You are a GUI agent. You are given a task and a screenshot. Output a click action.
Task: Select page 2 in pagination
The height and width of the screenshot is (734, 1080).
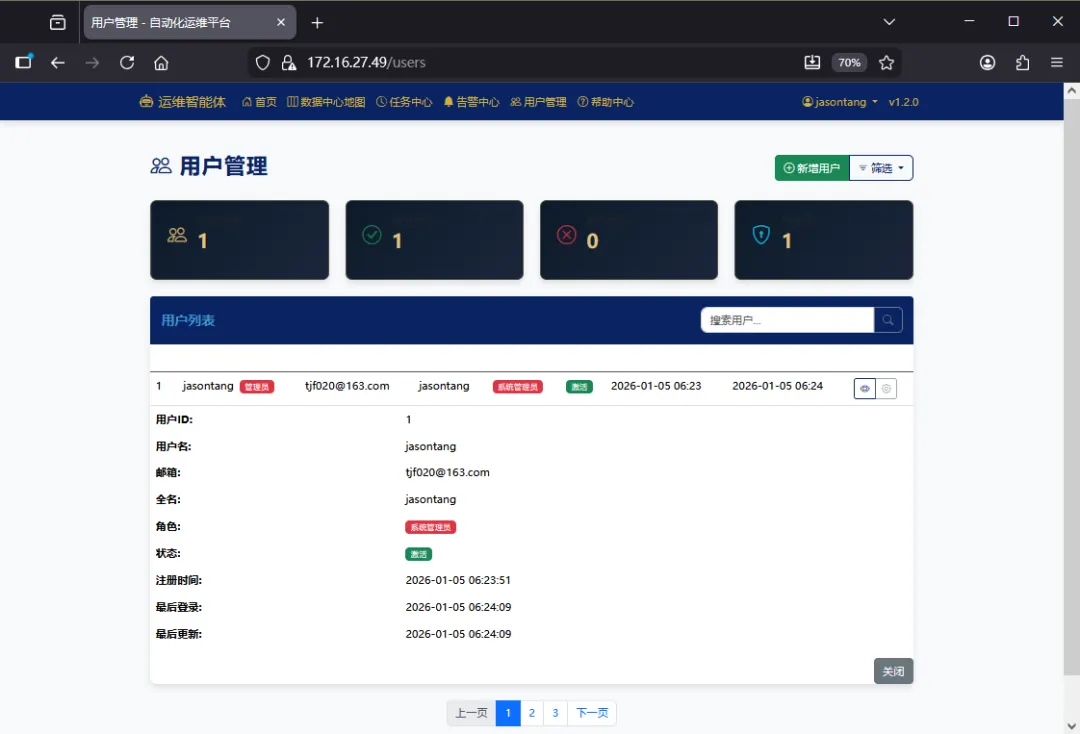point(532,713)
